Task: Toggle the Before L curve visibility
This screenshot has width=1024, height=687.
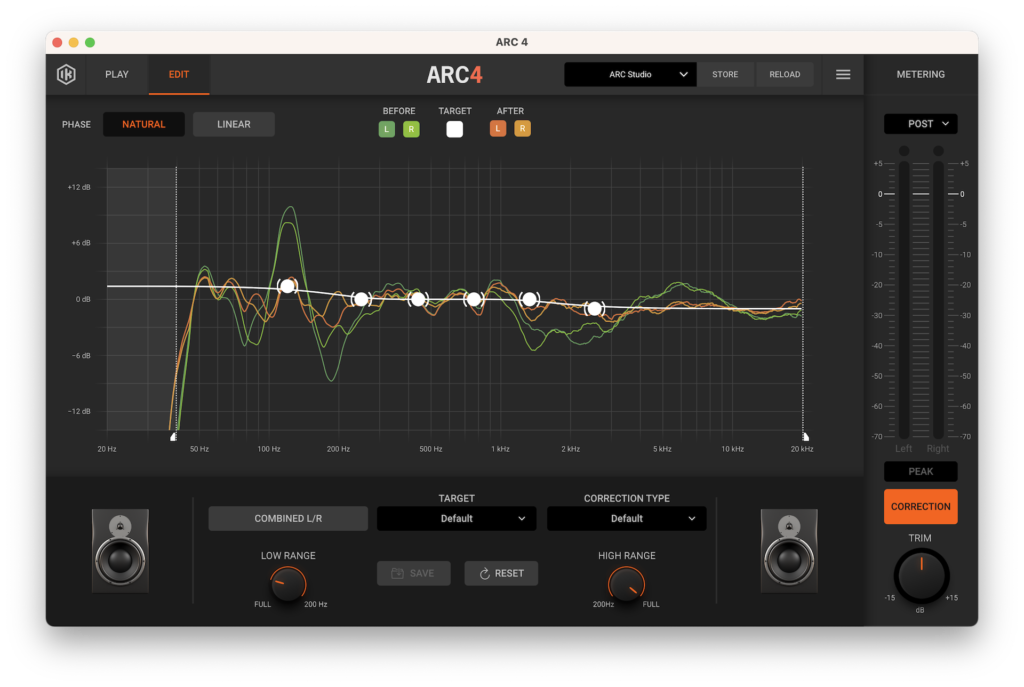Action: [386, 129]
